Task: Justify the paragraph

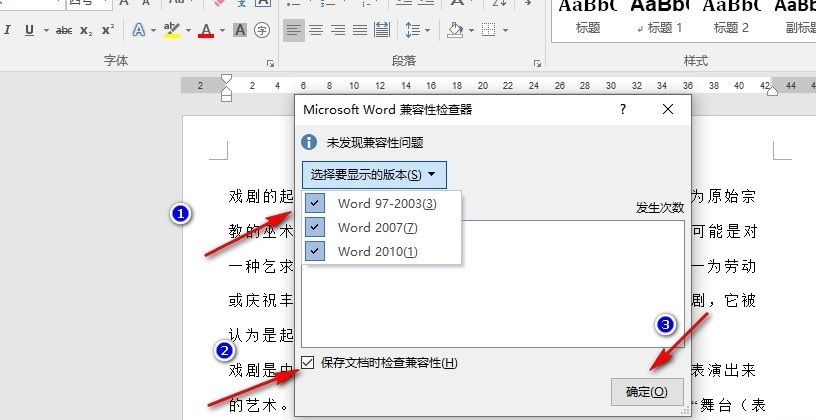Action: pos(360,30)
